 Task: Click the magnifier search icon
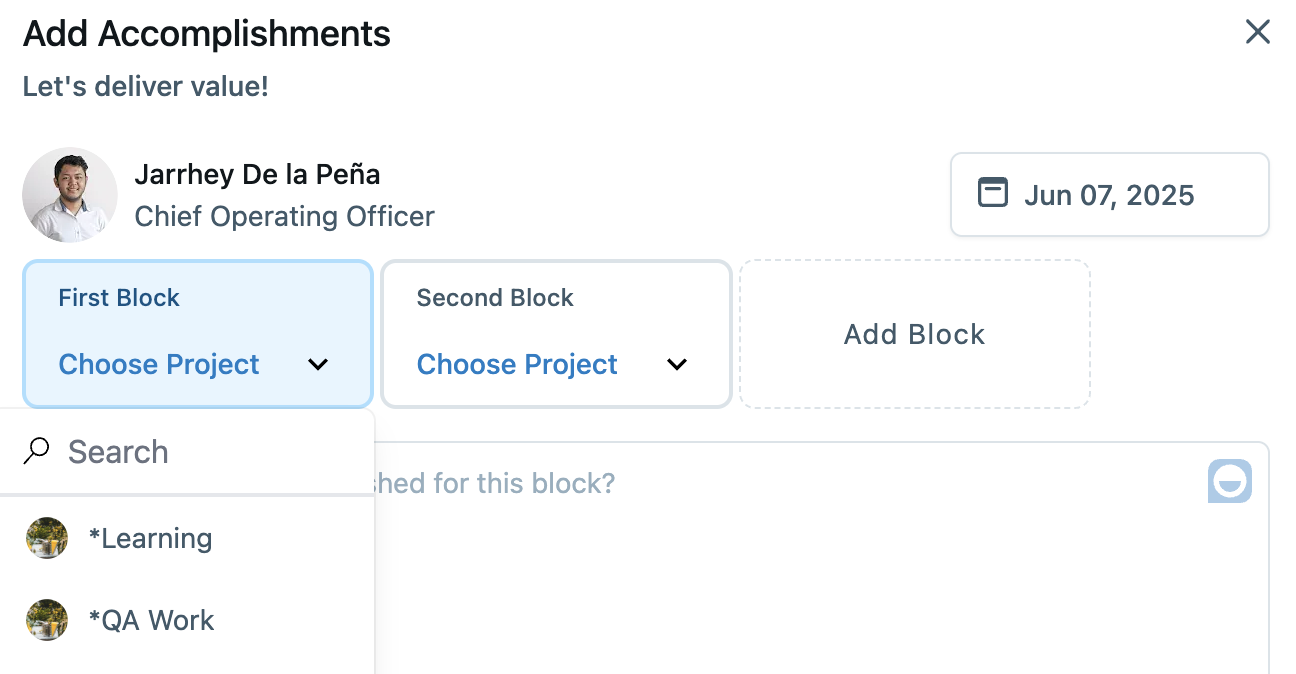pyautogui.click(x=37, y=452)
